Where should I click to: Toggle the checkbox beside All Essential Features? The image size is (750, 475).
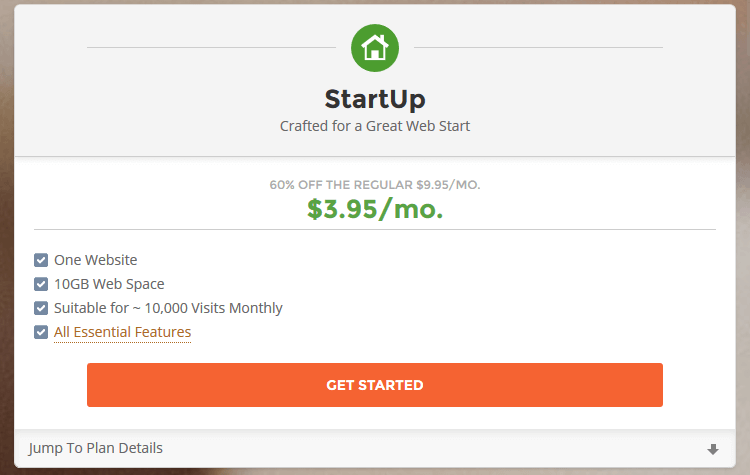pyautogui.click(x=41, y=332)
